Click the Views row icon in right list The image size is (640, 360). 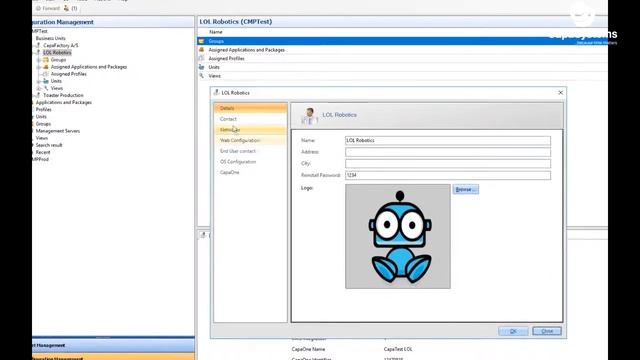pos(201,76)
